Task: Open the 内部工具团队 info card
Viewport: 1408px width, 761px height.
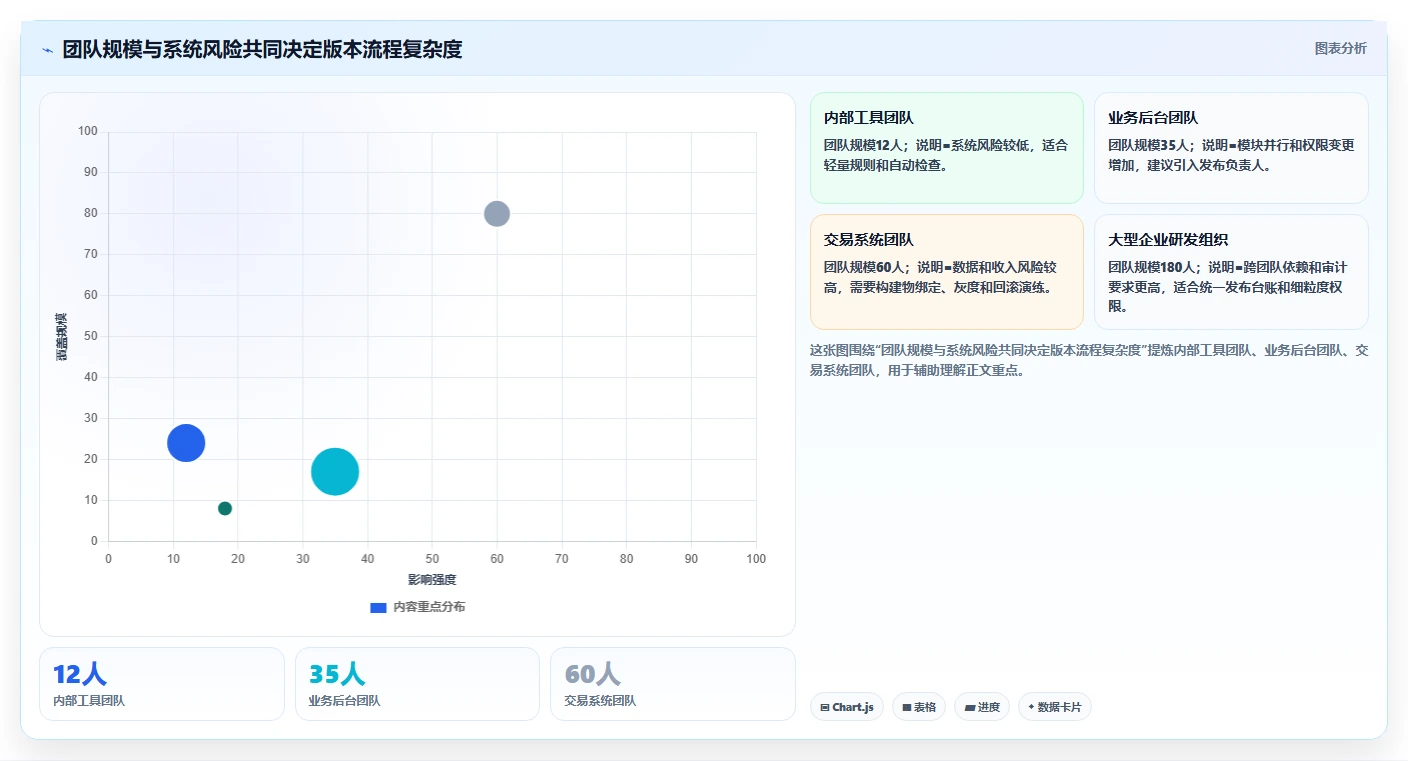Action: (x=947, y=148)
